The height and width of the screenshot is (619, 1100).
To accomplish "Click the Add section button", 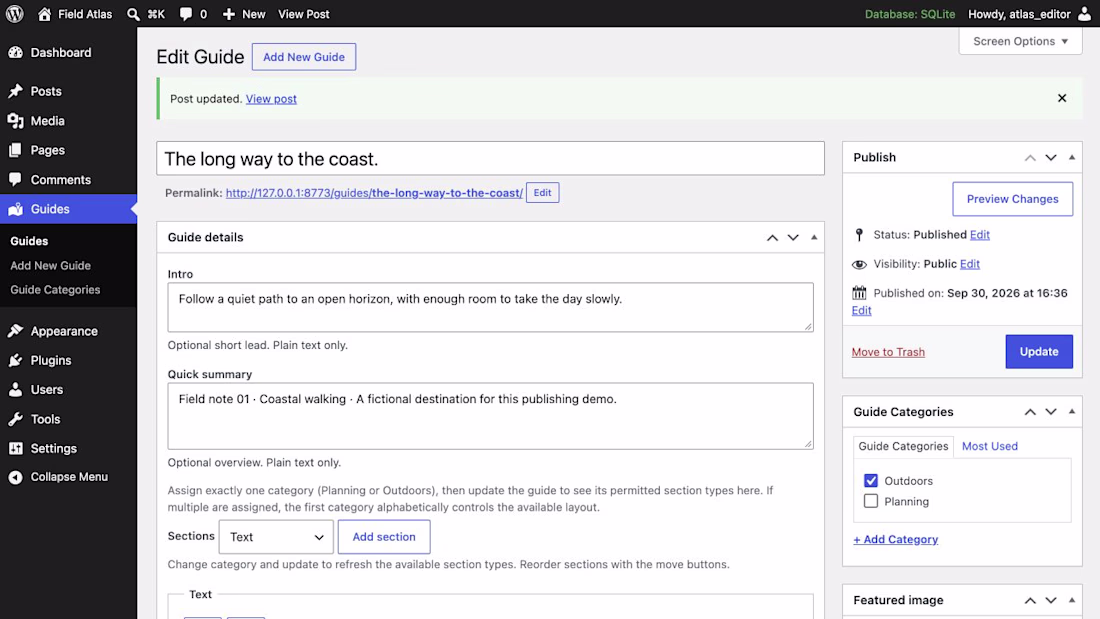I will [384, 537].
